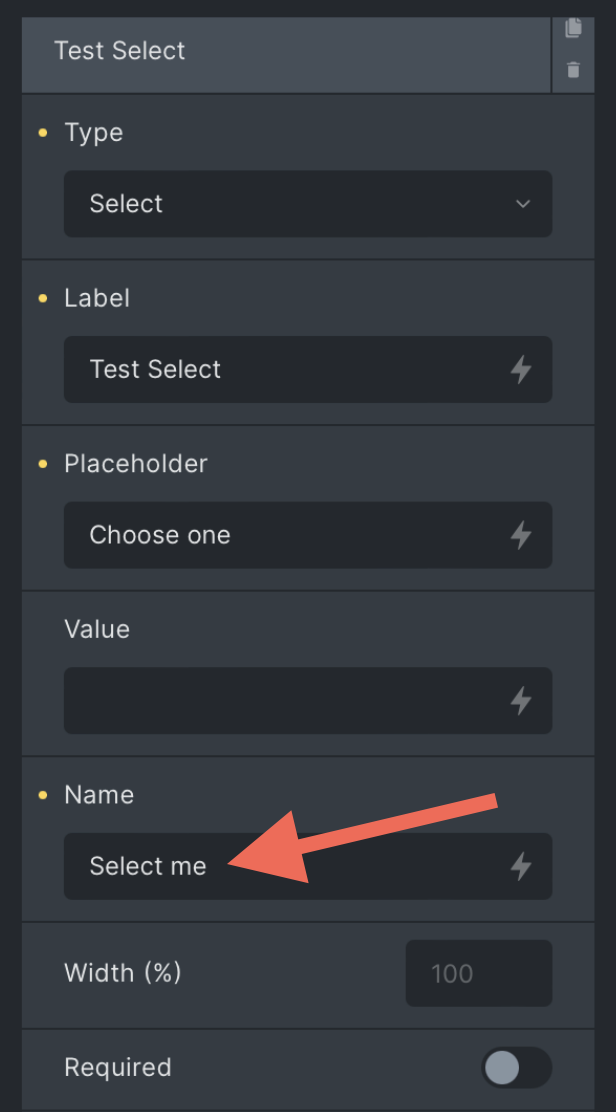Enable the Required toggle
This screenshot has width=616, height=1112.
516,1067
